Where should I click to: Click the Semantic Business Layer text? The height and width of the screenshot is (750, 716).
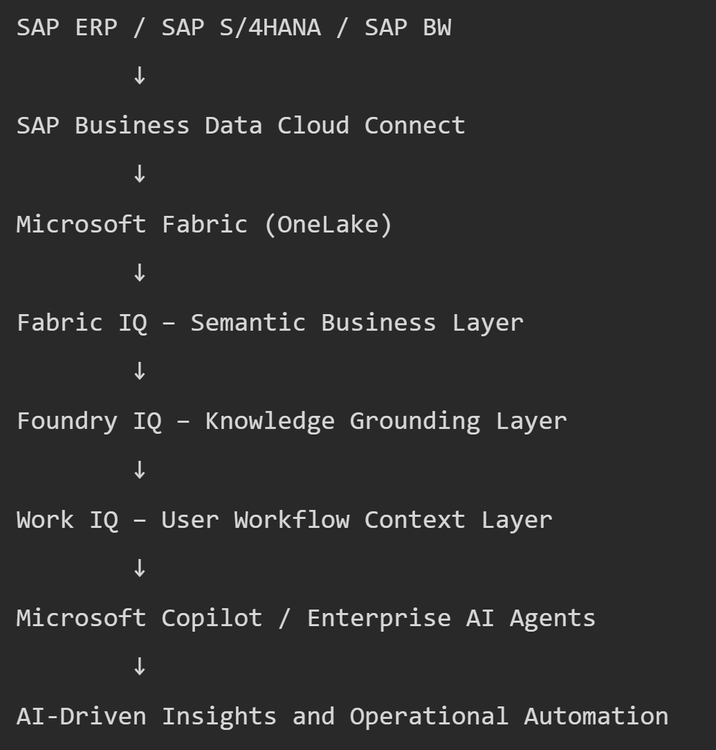pyautogui.click(x=357, y=322)
